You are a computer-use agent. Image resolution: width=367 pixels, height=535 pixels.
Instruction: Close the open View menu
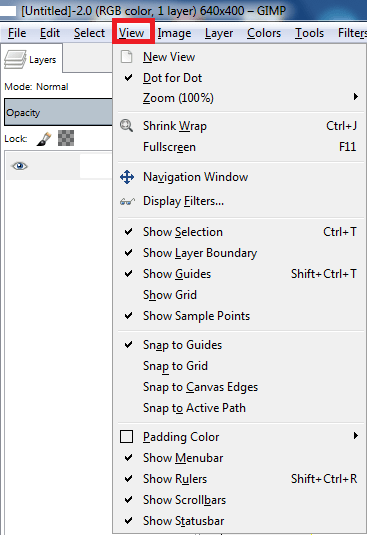click(131, 33)
